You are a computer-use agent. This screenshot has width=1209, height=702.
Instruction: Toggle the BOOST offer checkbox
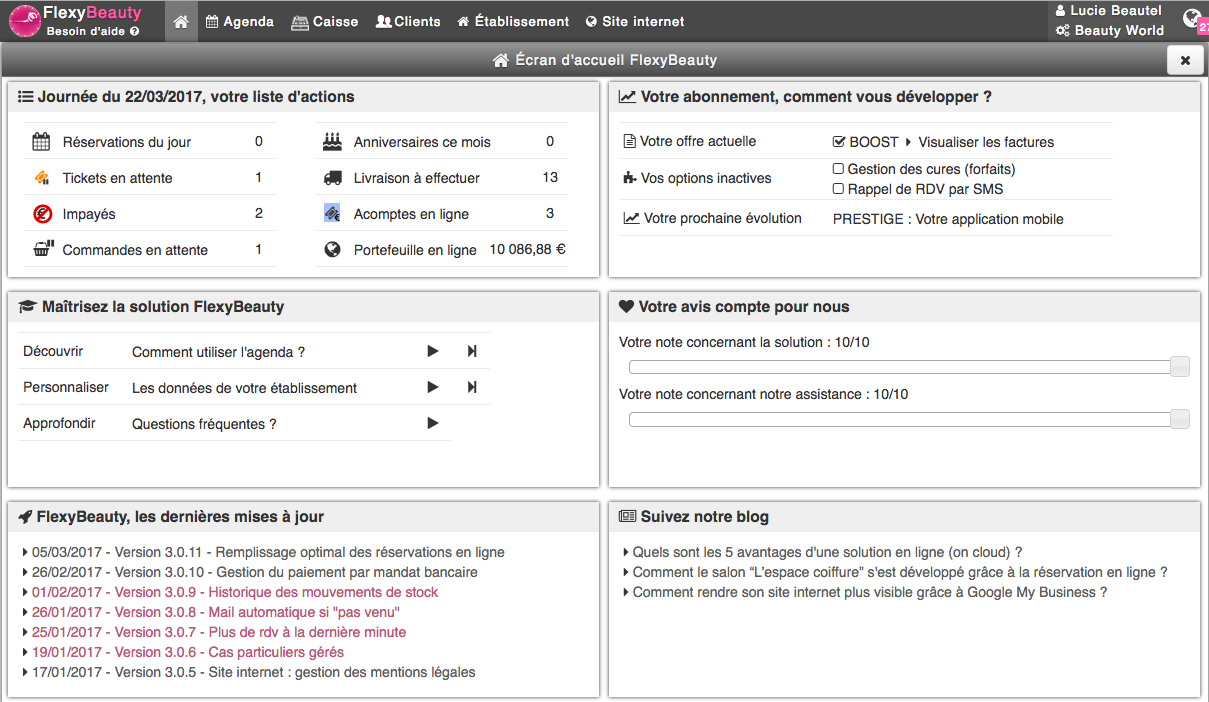[x=840, y=142]
